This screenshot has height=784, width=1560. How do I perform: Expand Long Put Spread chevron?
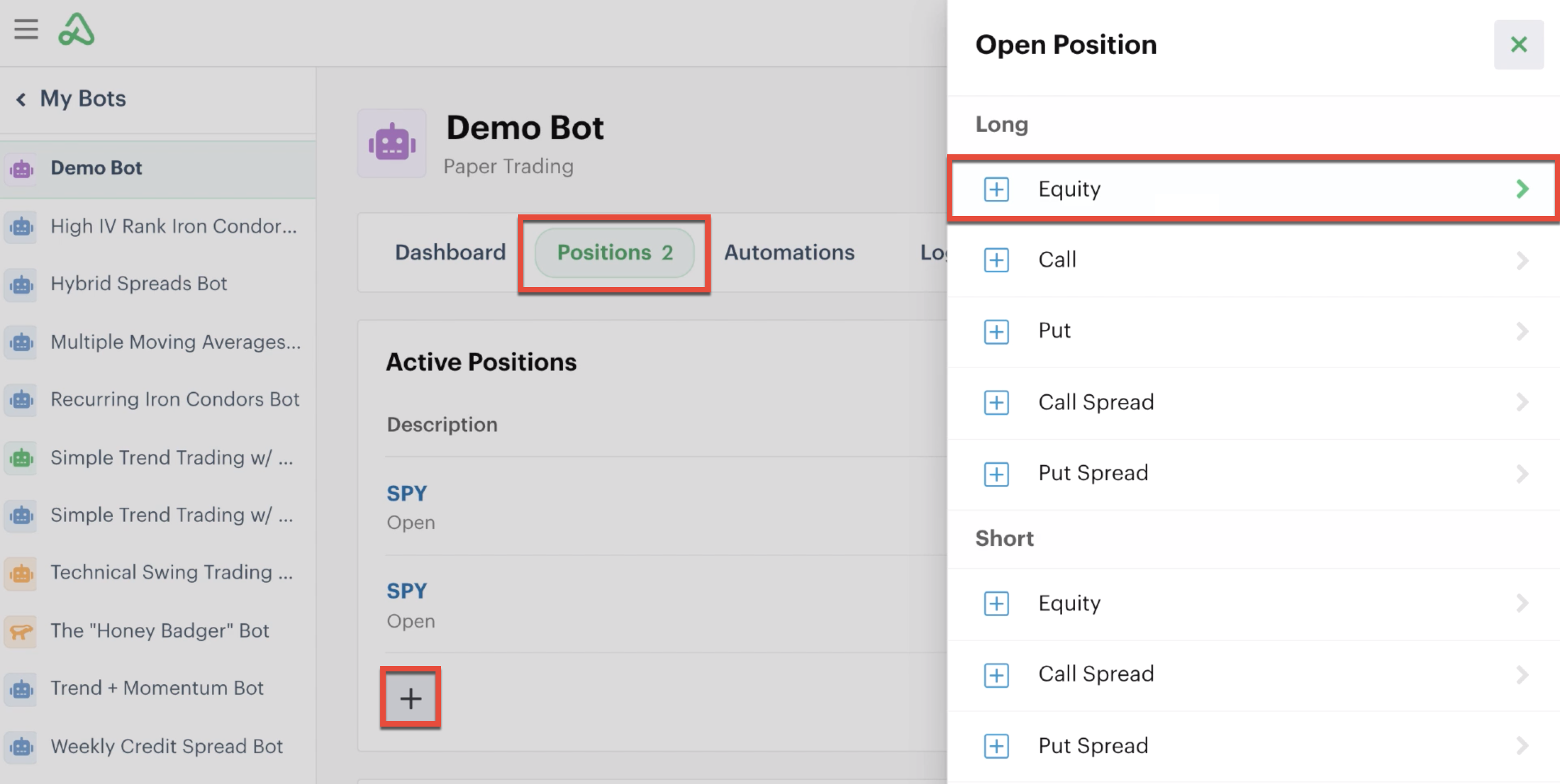(1523, 473)
